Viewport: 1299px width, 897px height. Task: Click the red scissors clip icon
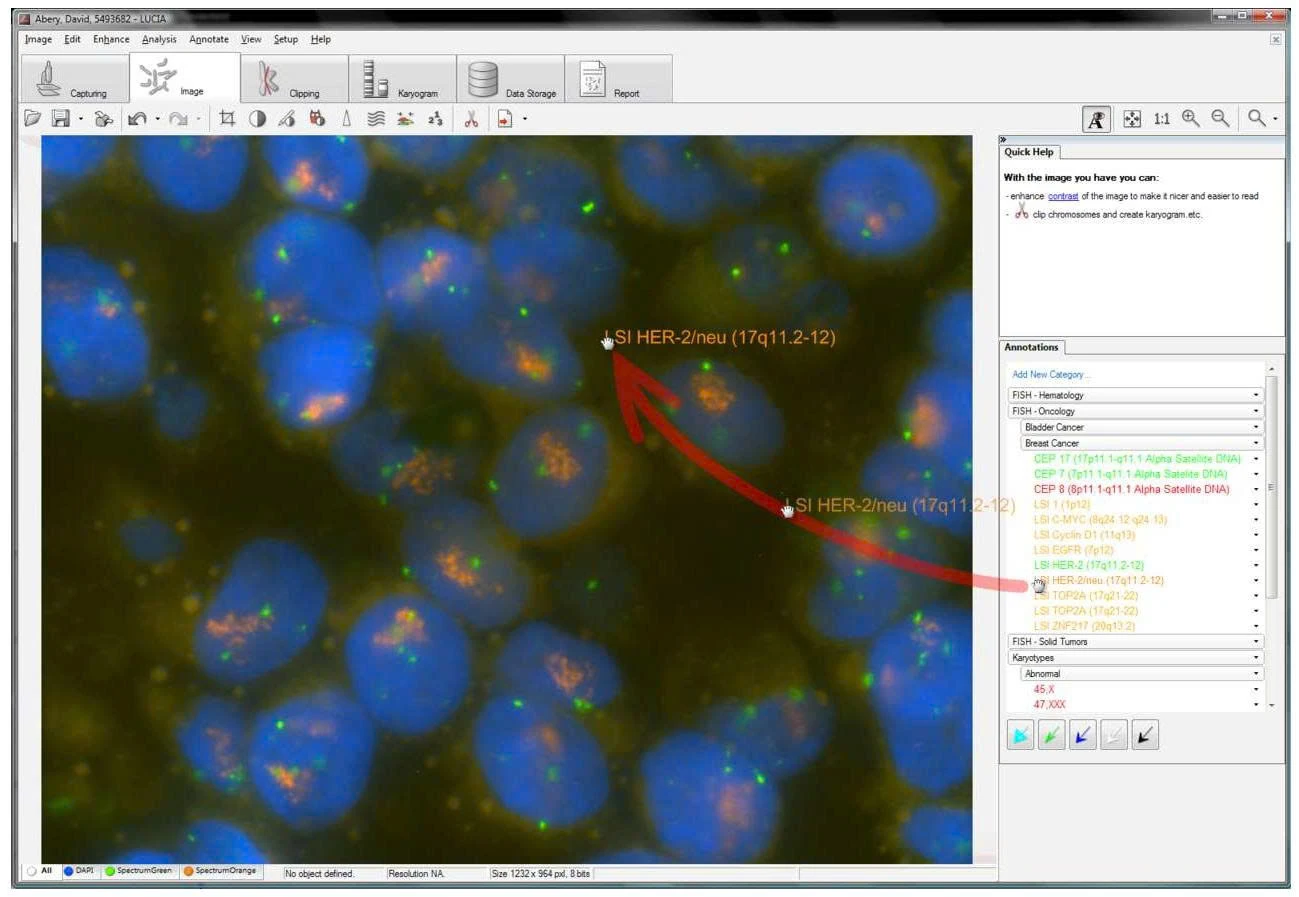point(471,118)
